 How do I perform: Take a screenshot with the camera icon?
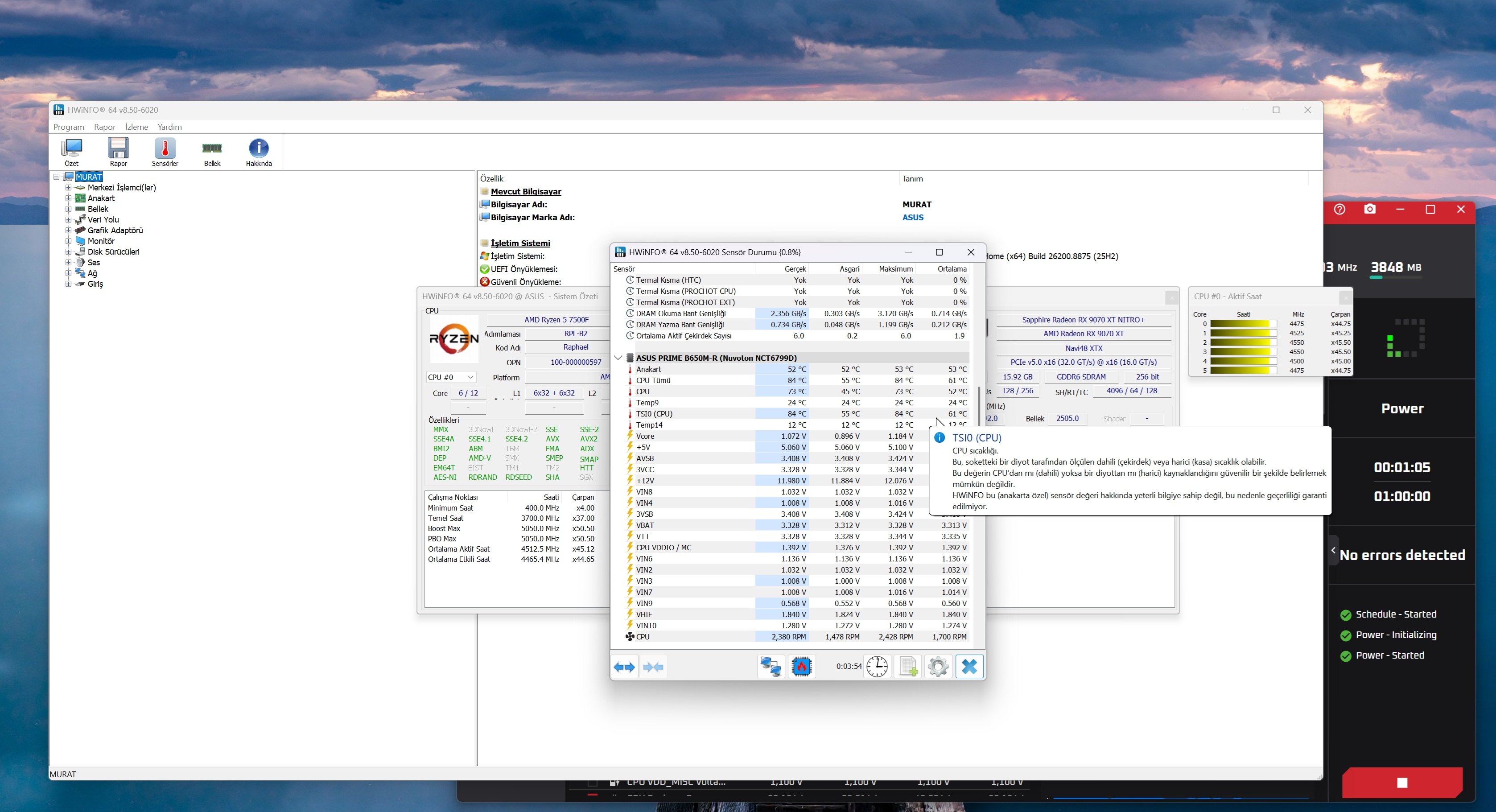point(1370,209)
